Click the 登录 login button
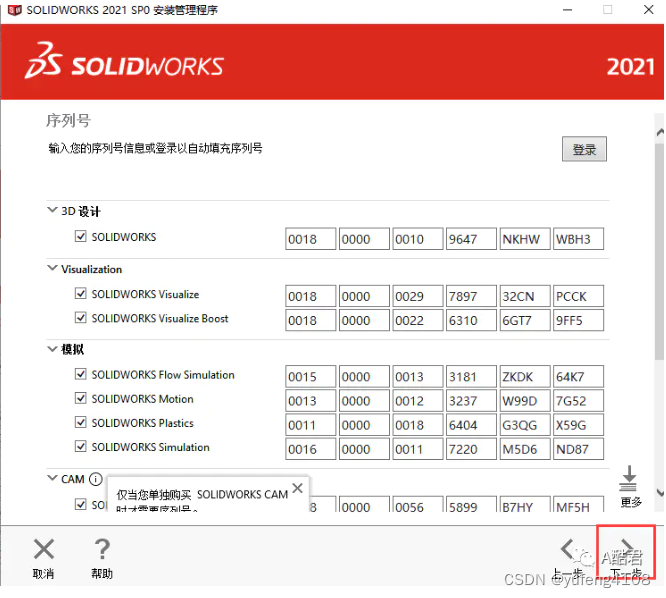 point(584,149)
